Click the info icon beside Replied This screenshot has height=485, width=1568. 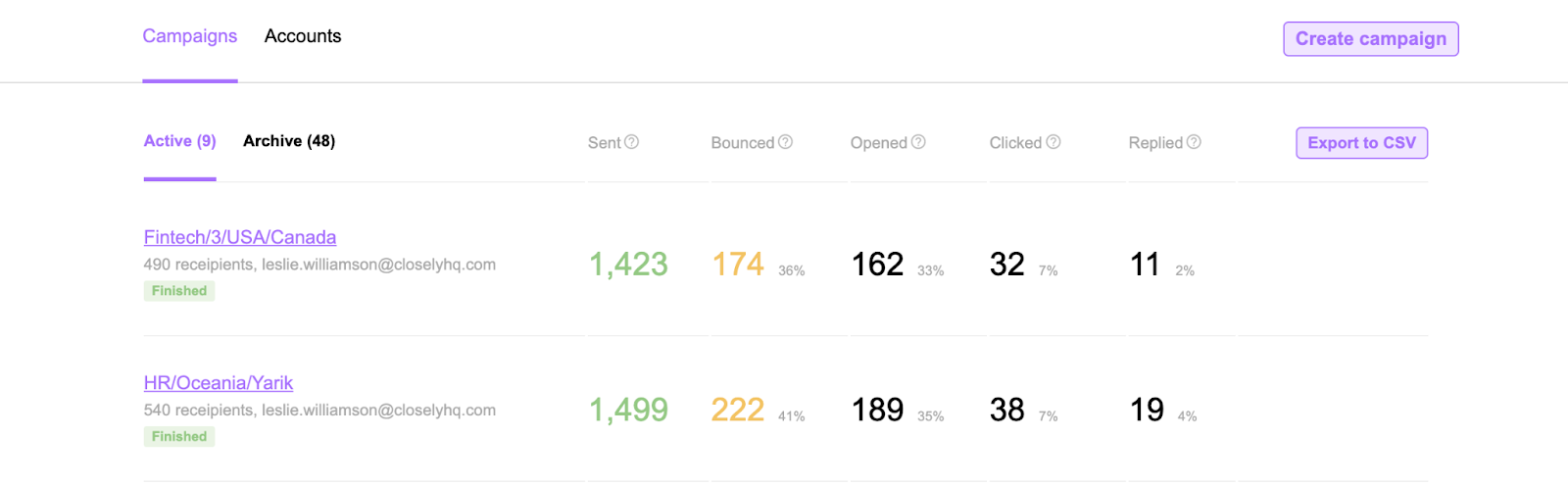[1194, 142]
